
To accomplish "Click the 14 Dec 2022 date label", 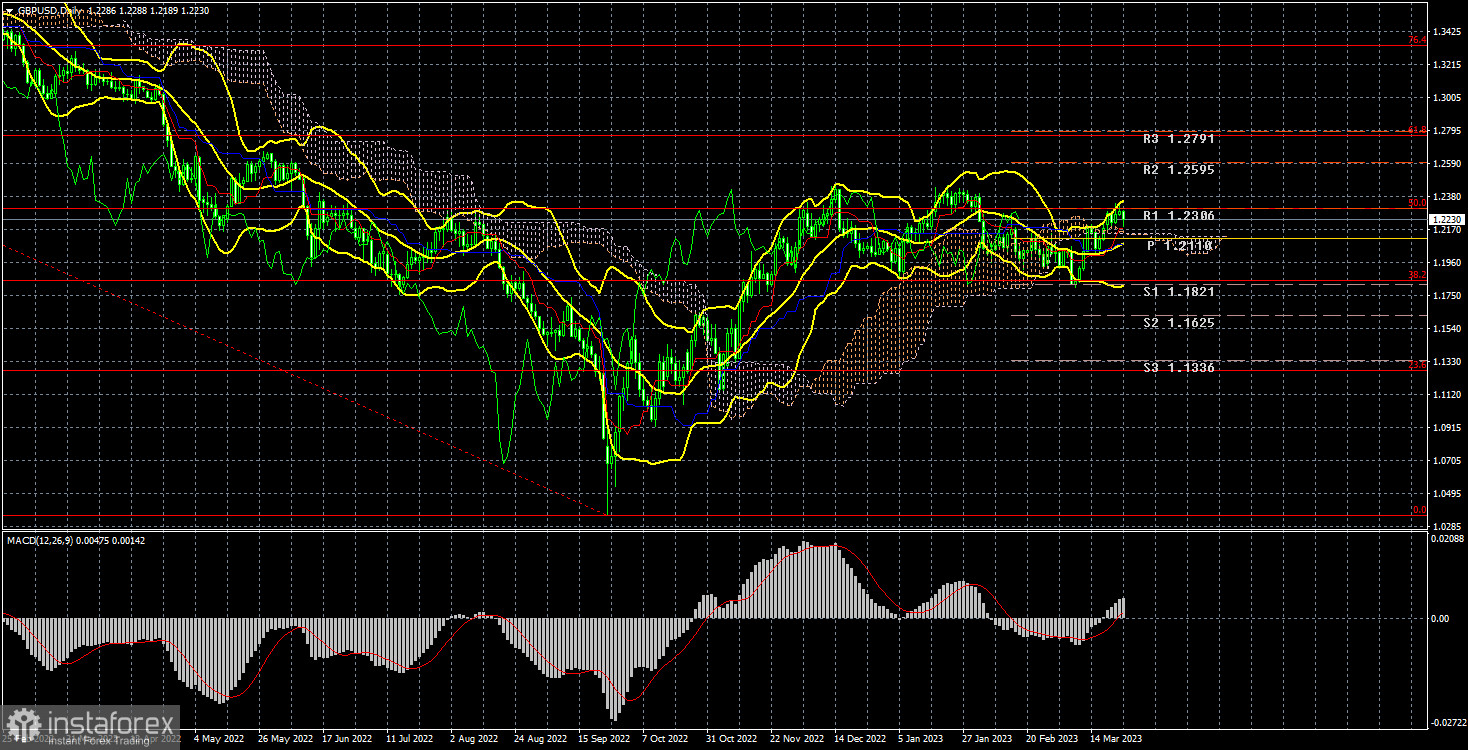I will coord(858,739).
